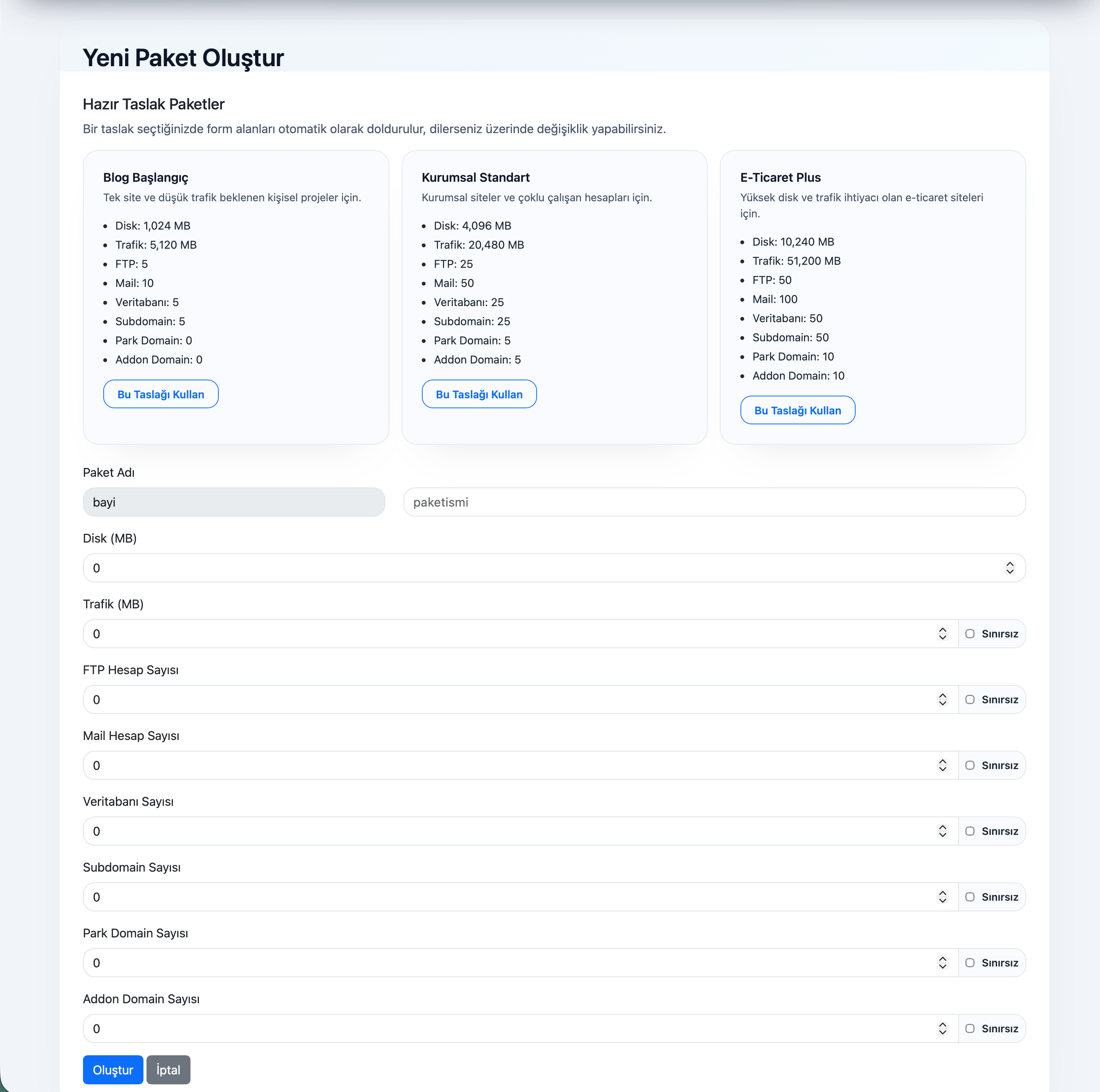Check Sınırsız for FTP Hesap Sayısı
This screenshot has height=1092, width=1100.
pyautogui.click(x=970, y=699)
